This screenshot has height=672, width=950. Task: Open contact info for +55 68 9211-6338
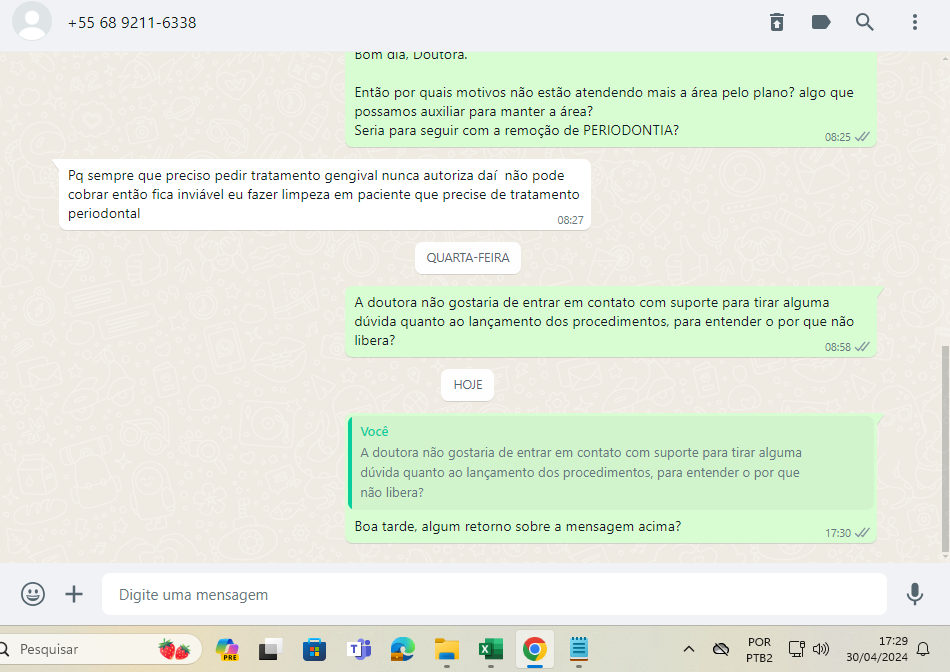pos(132,22)
